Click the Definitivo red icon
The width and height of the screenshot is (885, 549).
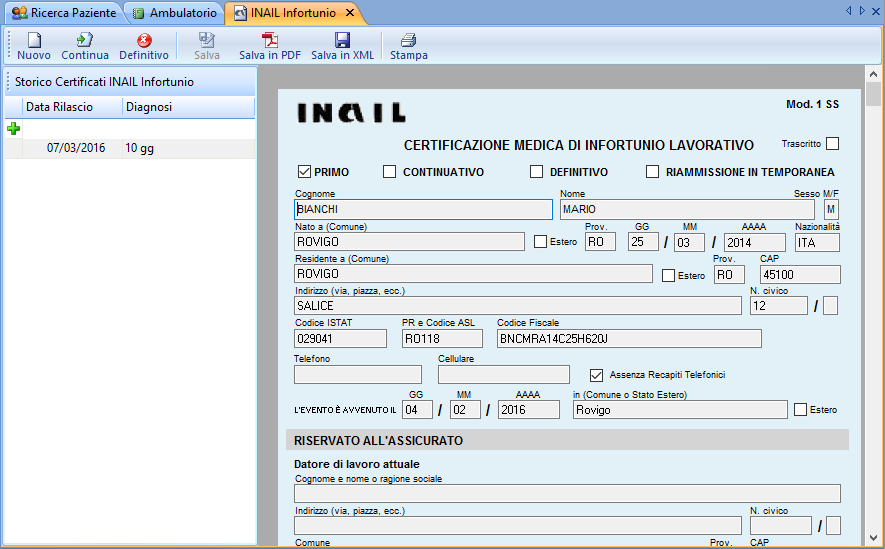[x=144, y=40]
